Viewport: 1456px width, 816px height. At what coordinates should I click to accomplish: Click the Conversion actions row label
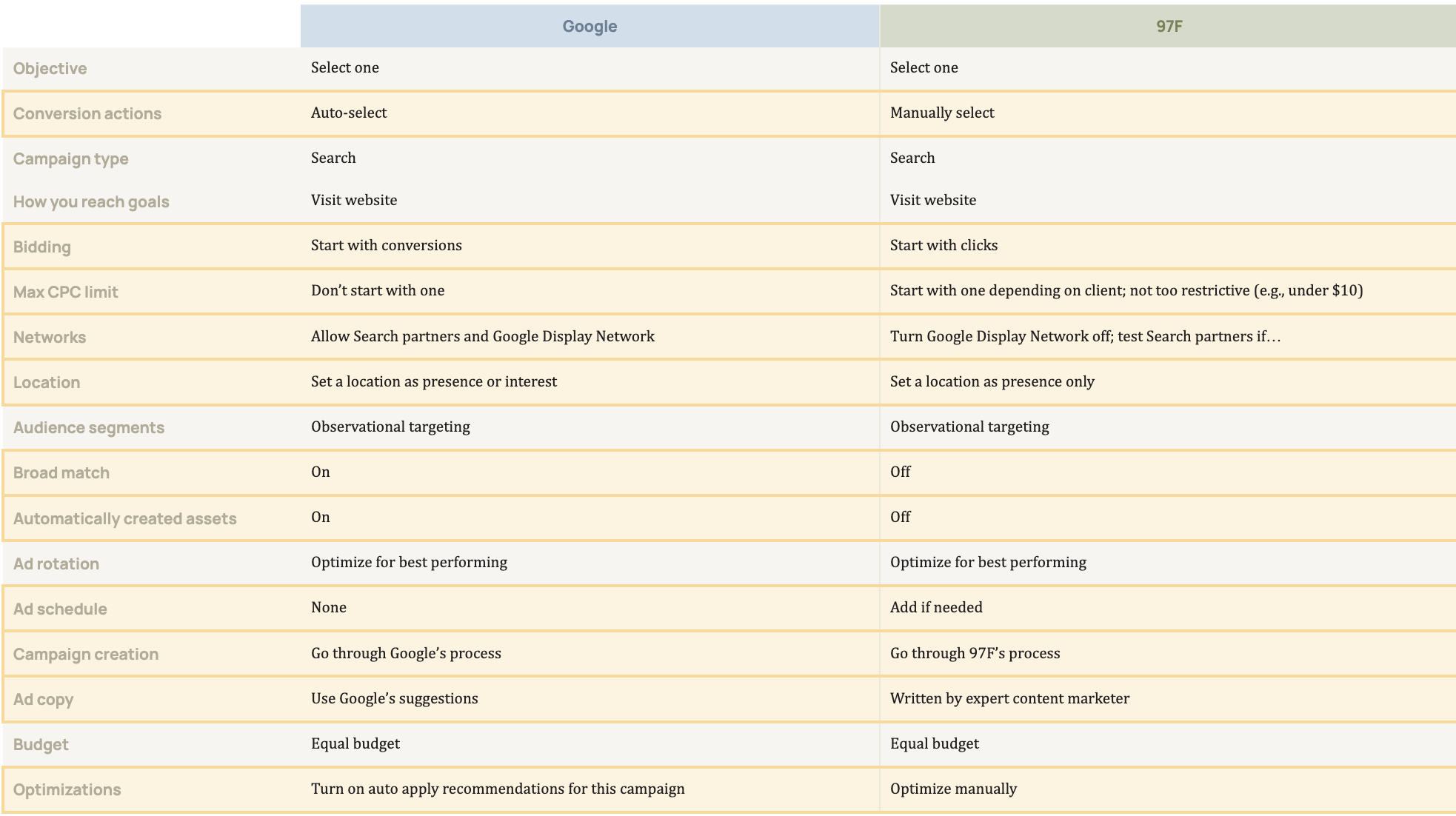pyautogui.click(x=87, y=113)
